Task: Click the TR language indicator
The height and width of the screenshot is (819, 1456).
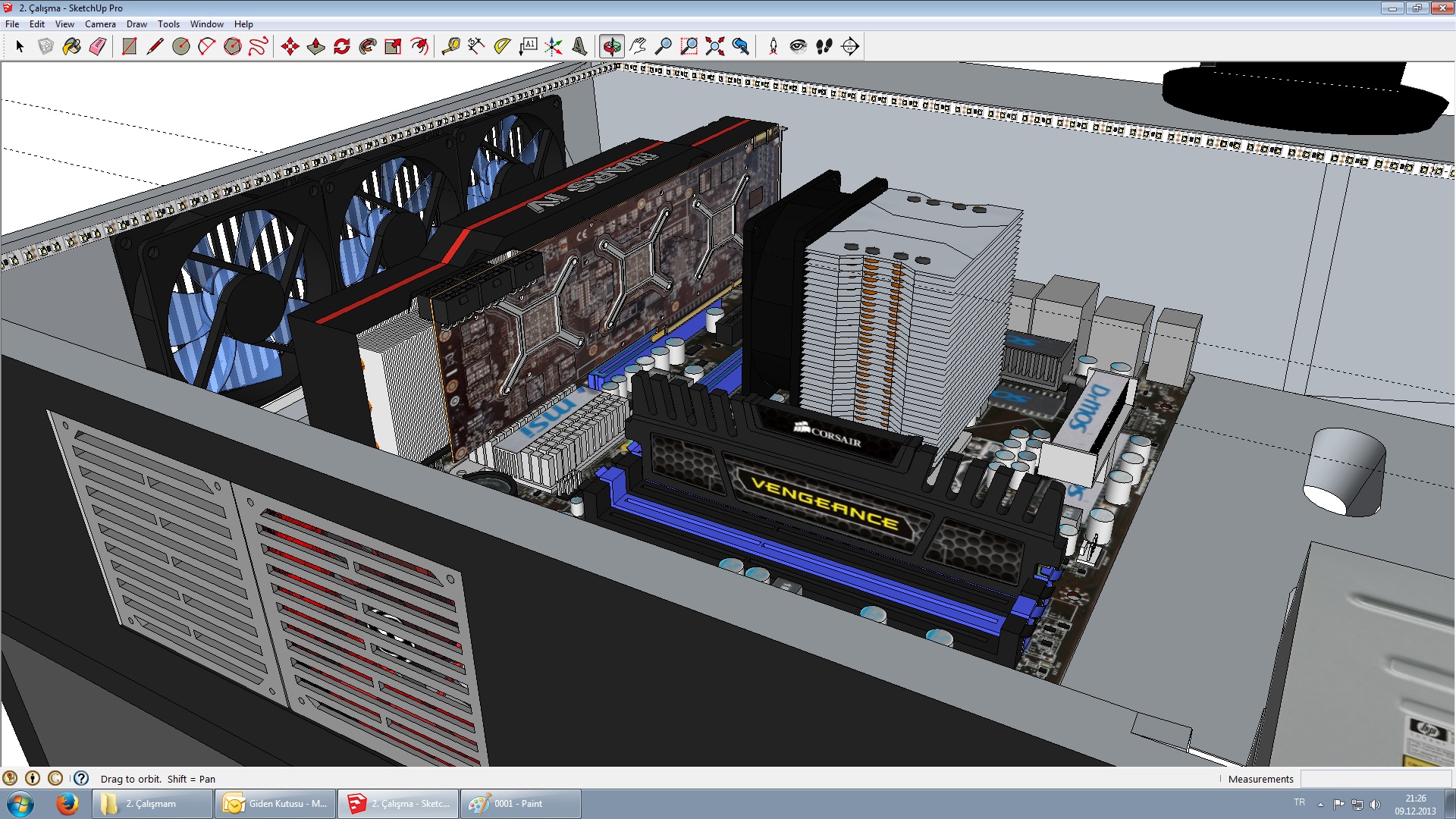Action: point(1299,802)
